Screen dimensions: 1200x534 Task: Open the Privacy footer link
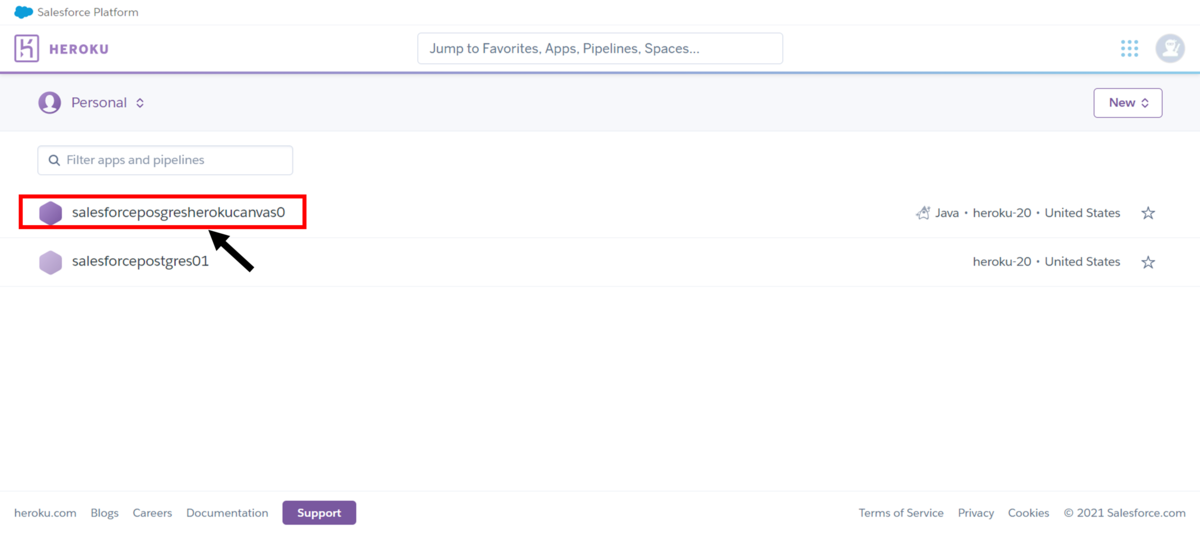point(976,513)
